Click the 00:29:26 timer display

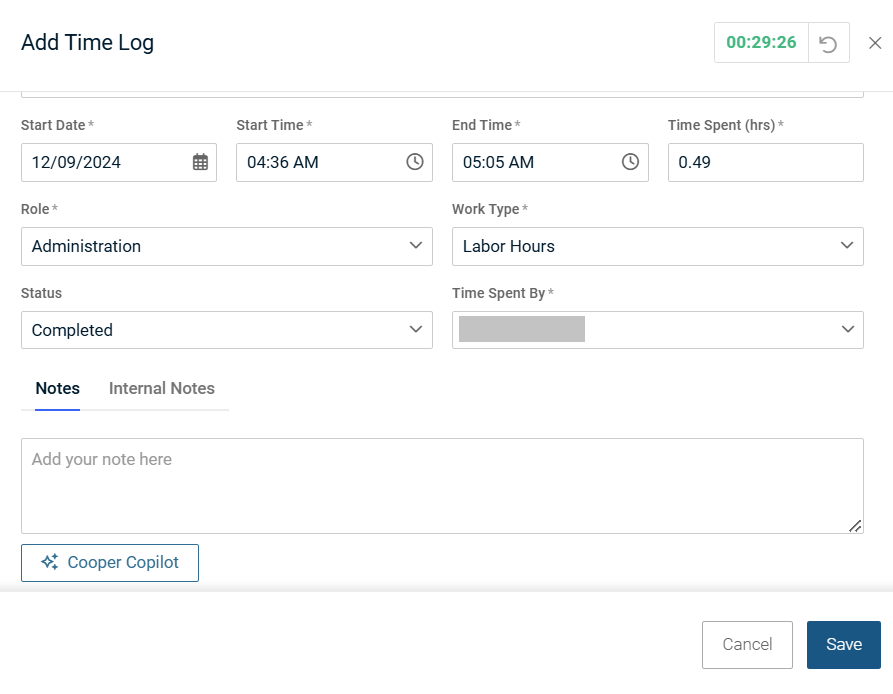point(761,43)
